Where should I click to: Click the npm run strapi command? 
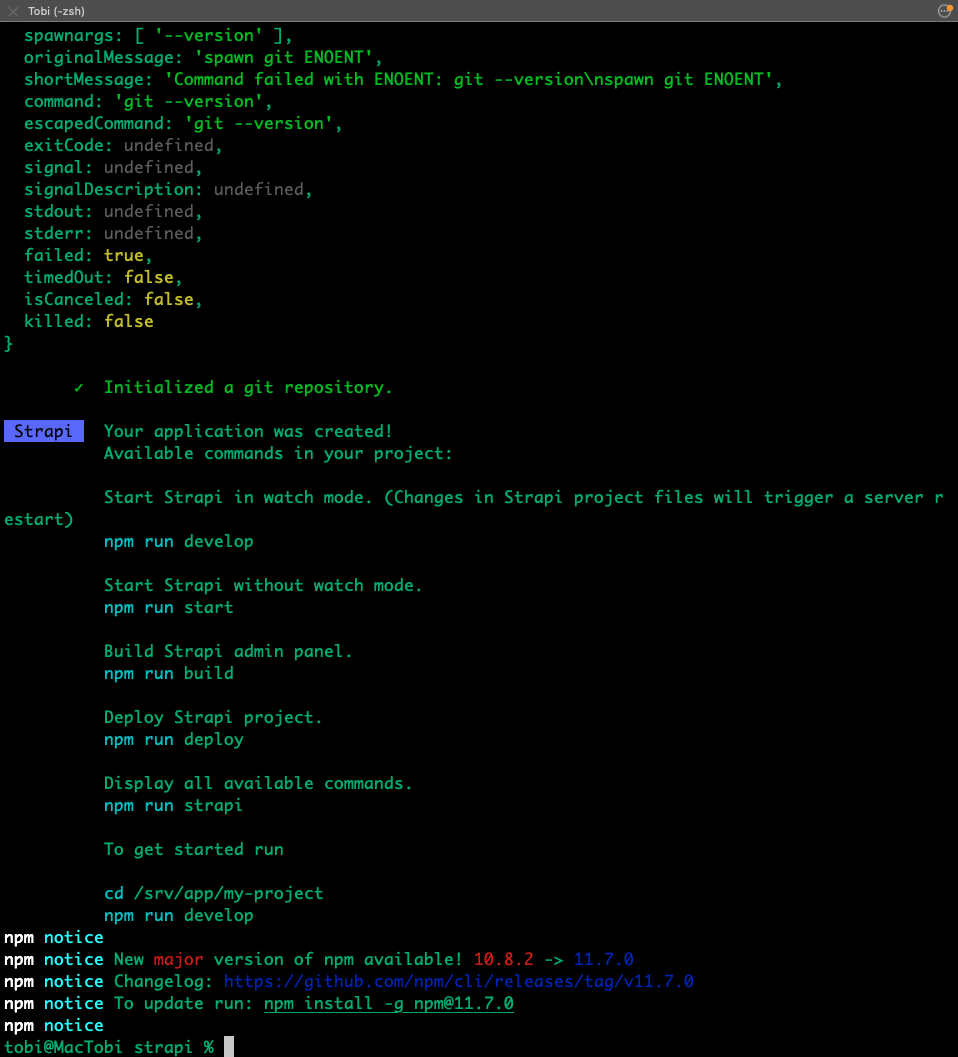pos(173,805)
